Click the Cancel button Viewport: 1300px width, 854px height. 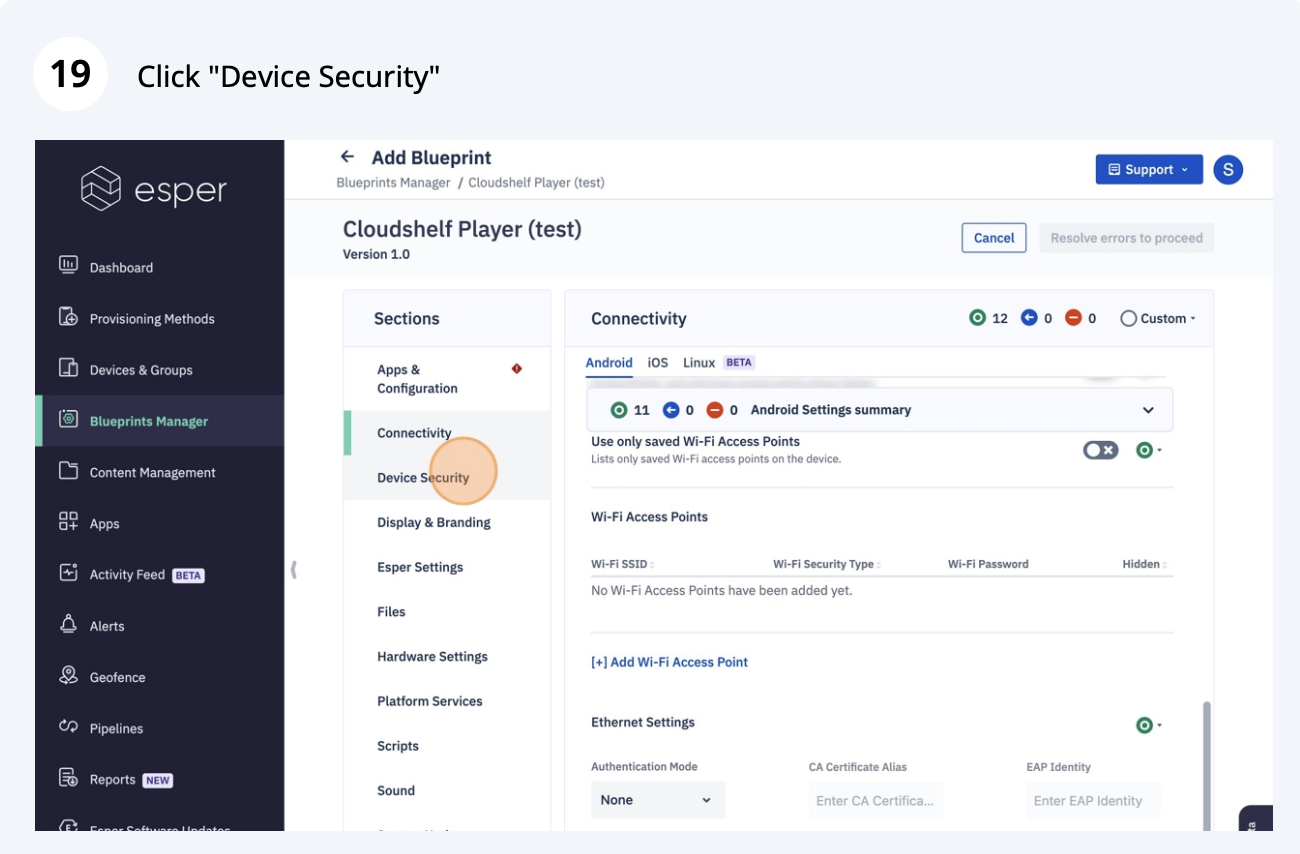tap(993, 238)
